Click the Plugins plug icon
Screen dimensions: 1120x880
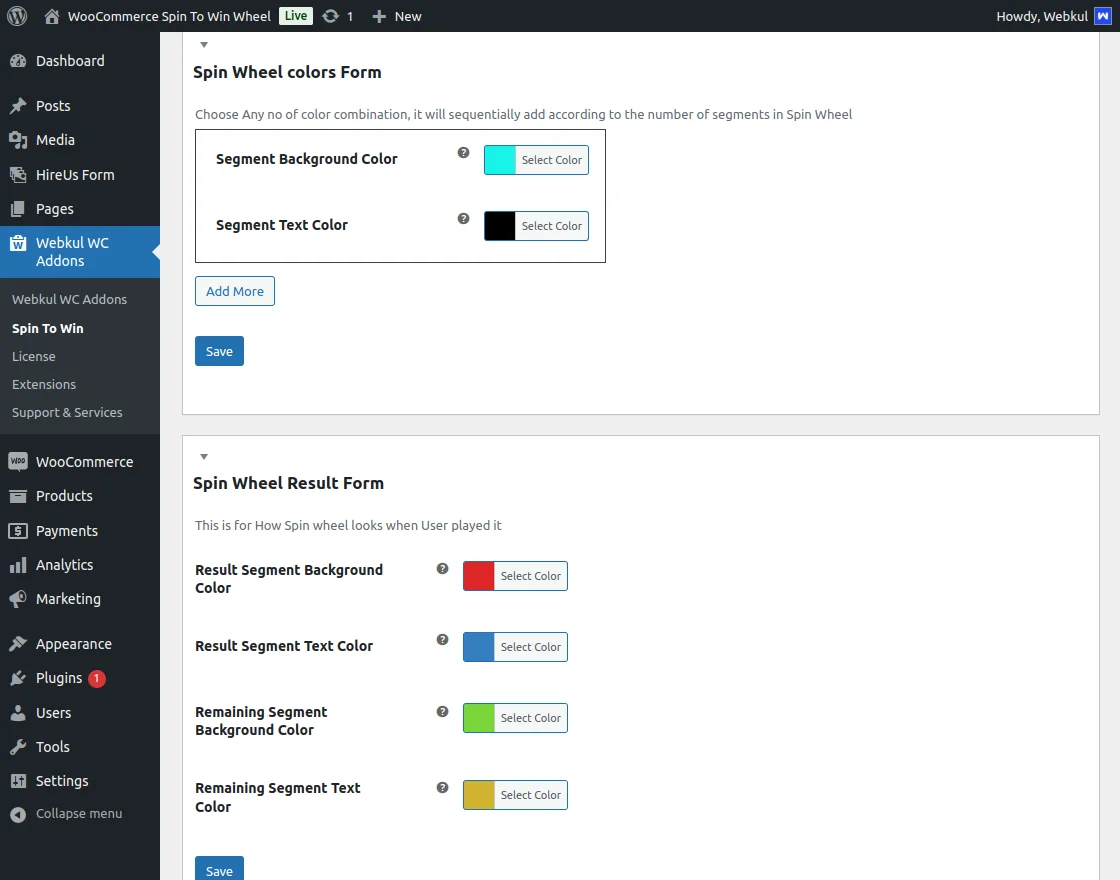tap(18, 678)
